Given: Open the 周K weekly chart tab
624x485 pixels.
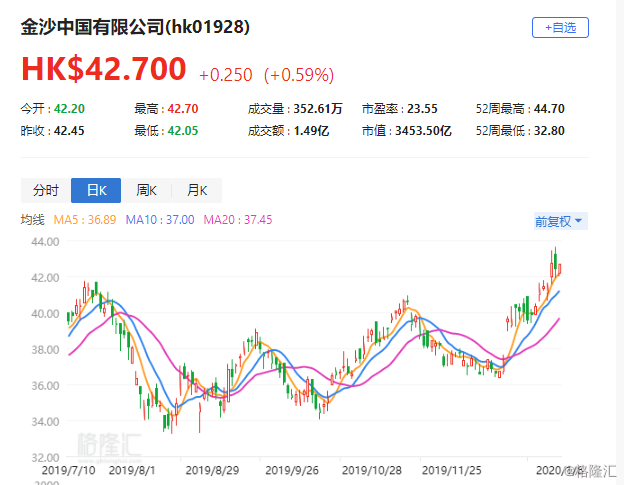Looking at the screenshot, I should point(146,190).
